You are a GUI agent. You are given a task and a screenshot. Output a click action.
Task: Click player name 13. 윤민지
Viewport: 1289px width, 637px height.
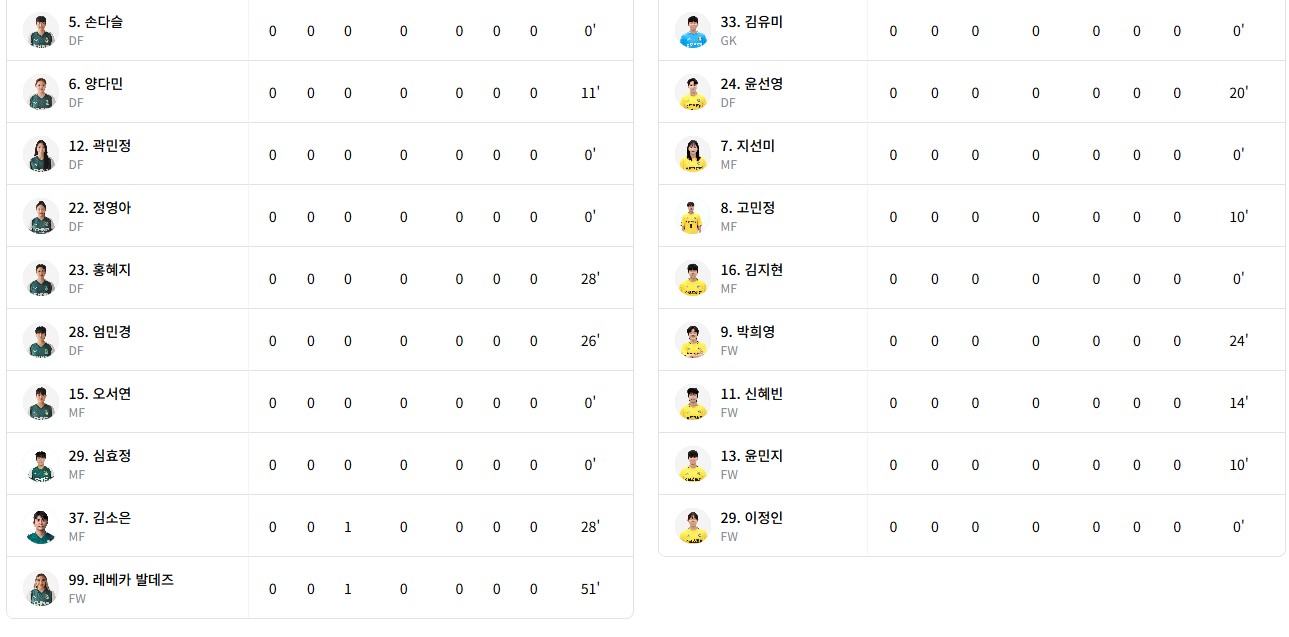[752, 456]
